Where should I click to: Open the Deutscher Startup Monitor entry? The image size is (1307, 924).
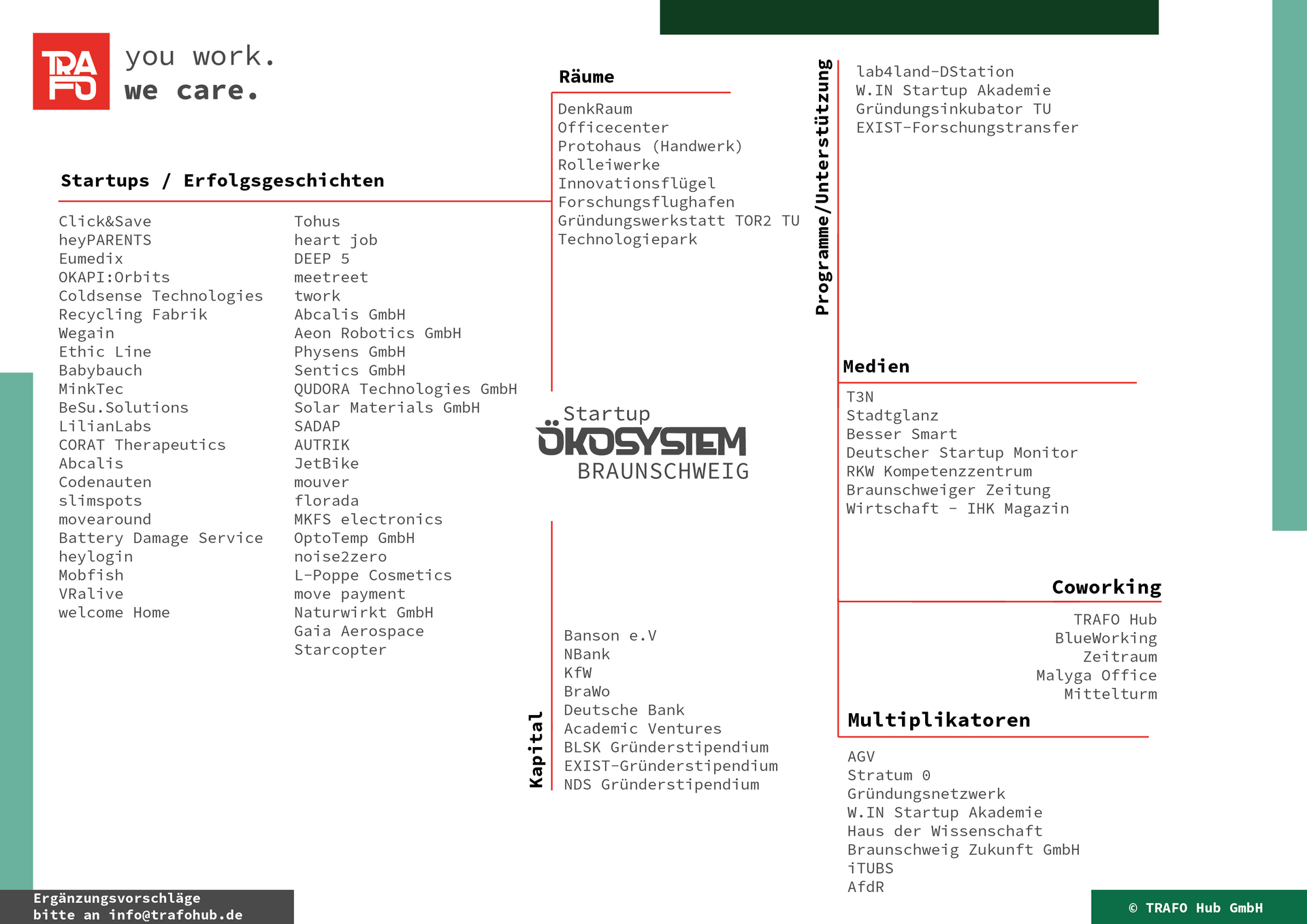(x=961, y=453)
